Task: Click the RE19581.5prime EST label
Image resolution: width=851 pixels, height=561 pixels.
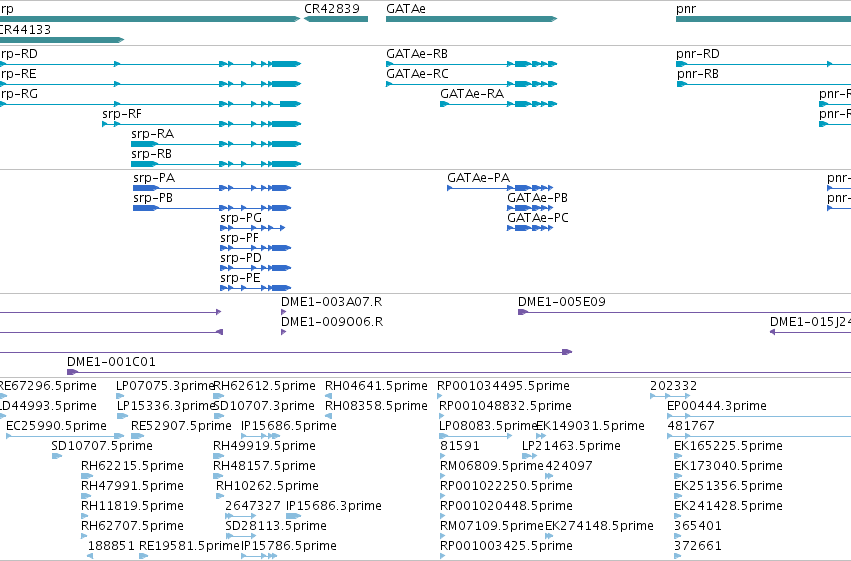Action: click(x=189, y=546)
